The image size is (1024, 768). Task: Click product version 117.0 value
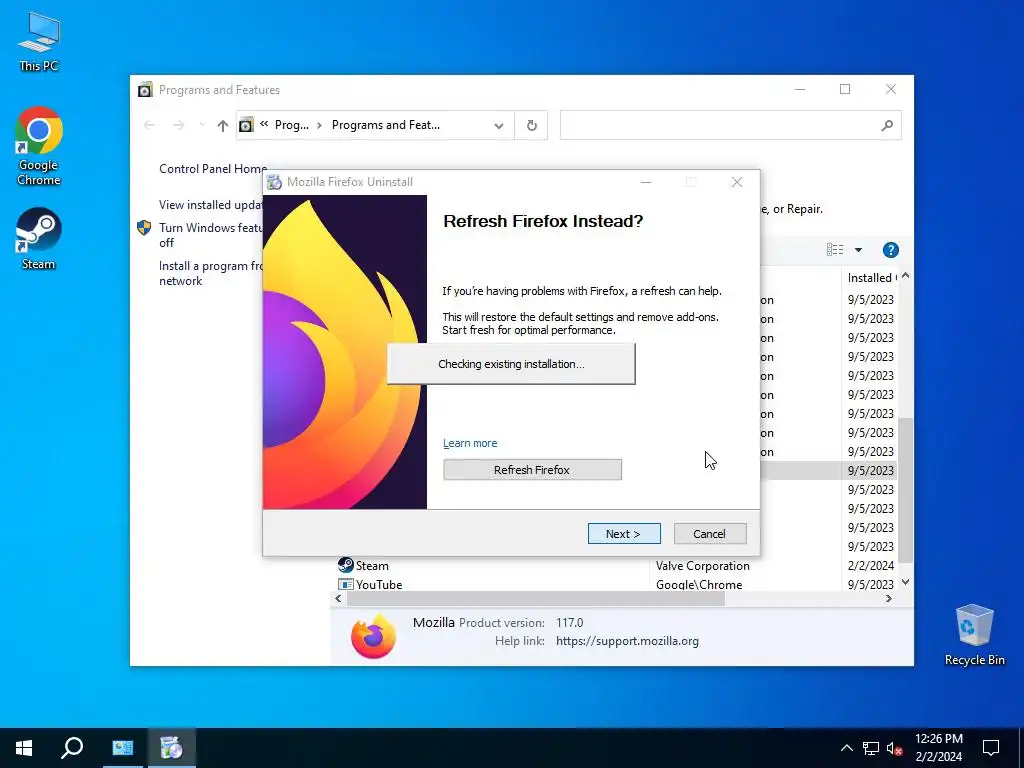pos(569,622)
